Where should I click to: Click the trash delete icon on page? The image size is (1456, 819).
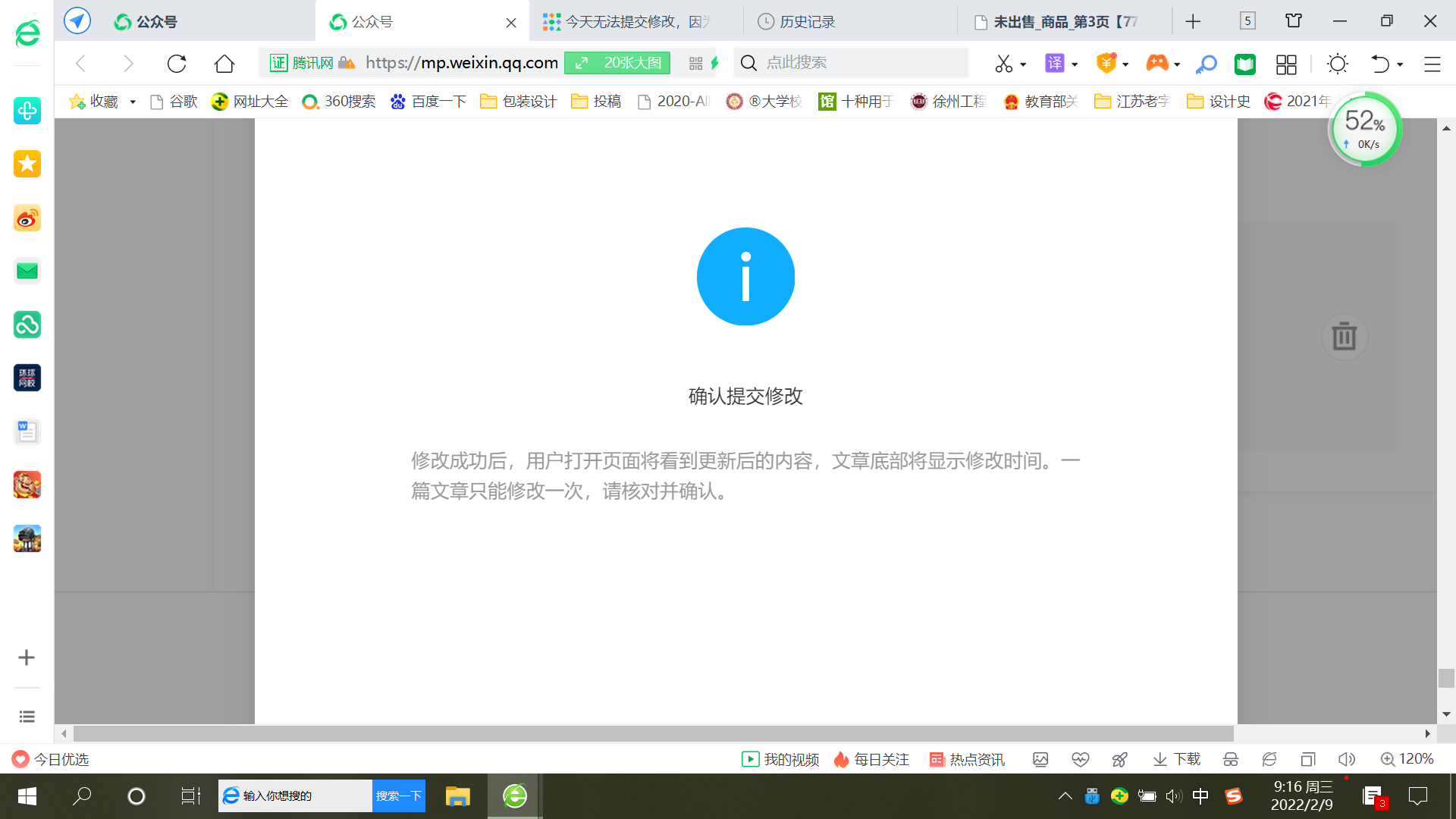(1344, 336)
